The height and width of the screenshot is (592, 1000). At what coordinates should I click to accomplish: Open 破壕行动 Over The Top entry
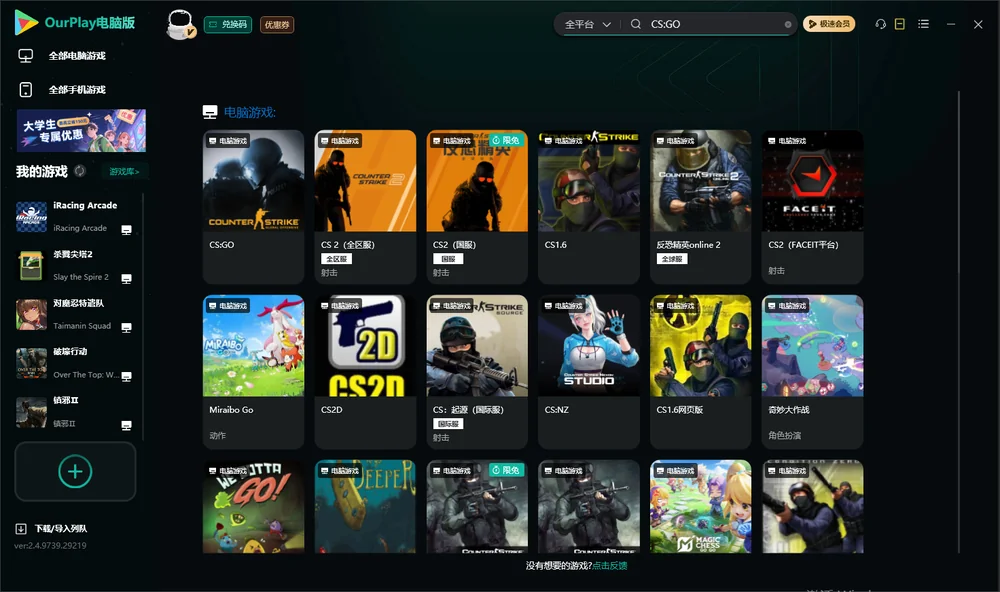(x=75, y=363)
